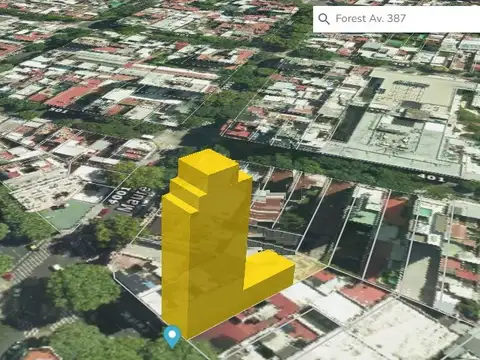
Task: Click the '4001 Maure' street label
Action: pos(131,200)
